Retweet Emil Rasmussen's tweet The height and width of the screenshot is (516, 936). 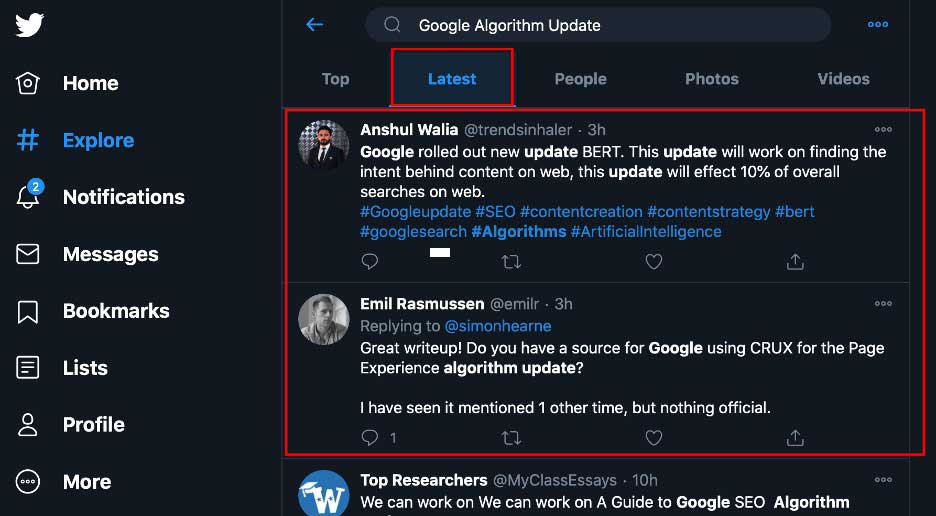coord(511,438)
